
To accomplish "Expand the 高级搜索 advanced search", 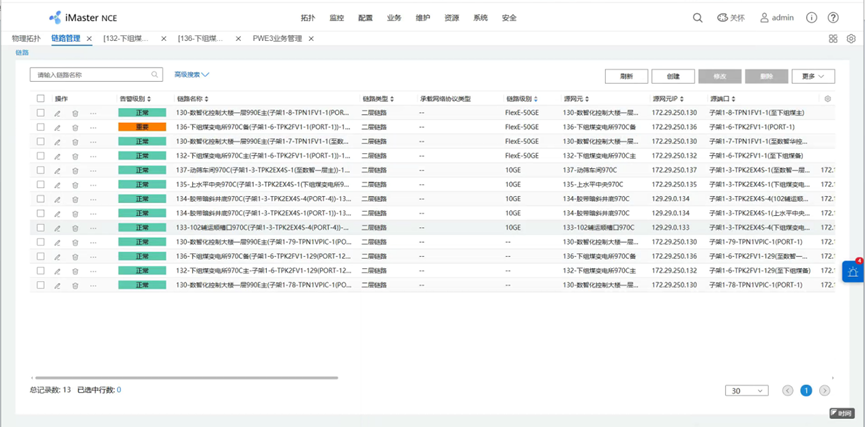I will click(x=191, y=75).
